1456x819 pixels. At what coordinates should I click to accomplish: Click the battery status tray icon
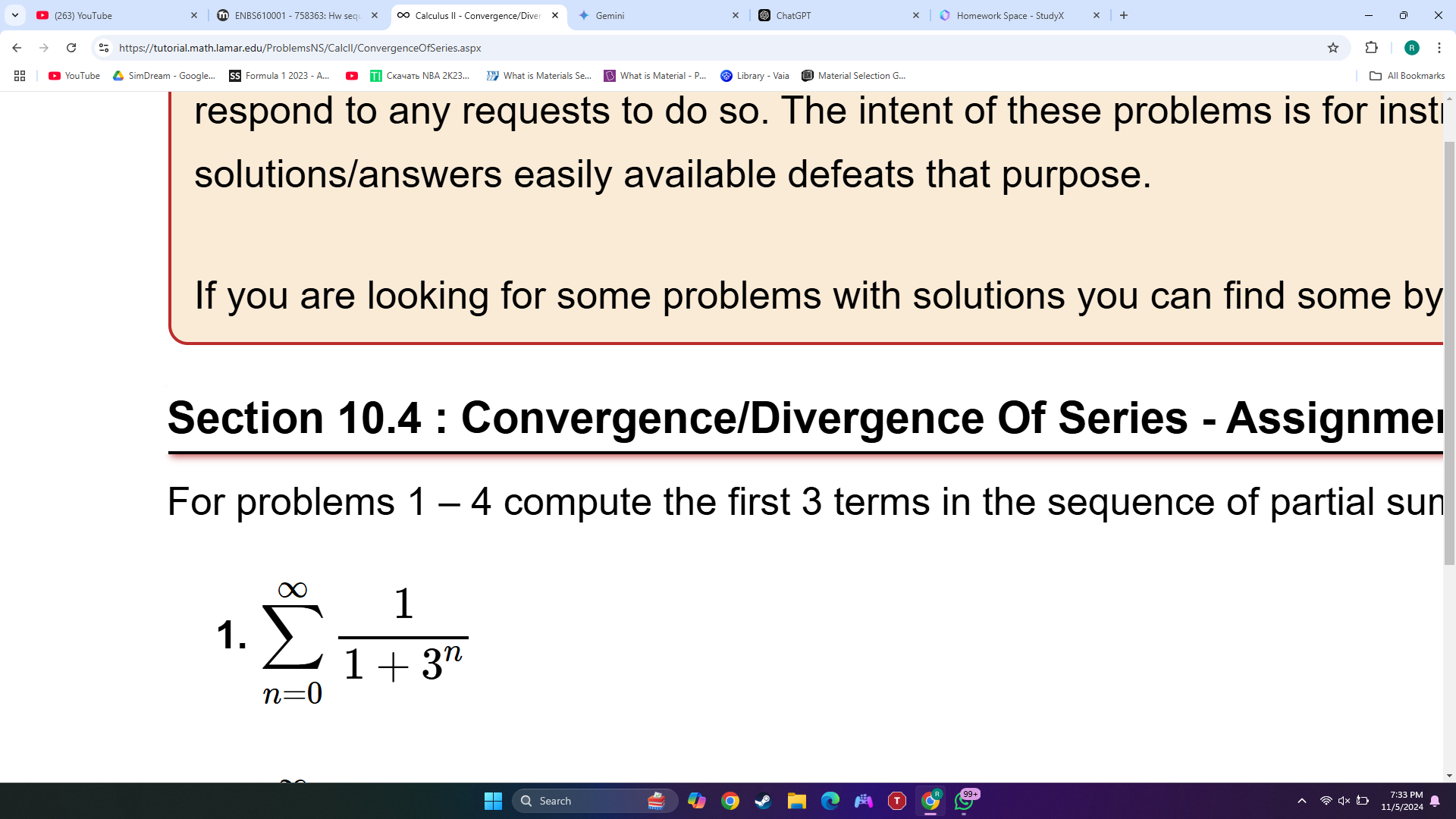[x=1363, y=801]
